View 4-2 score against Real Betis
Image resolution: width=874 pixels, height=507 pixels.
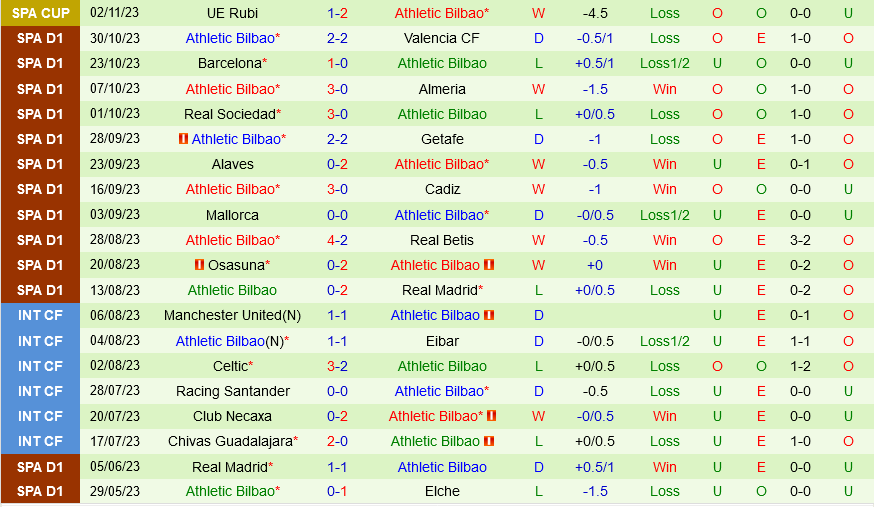click(x=337, y=240)
